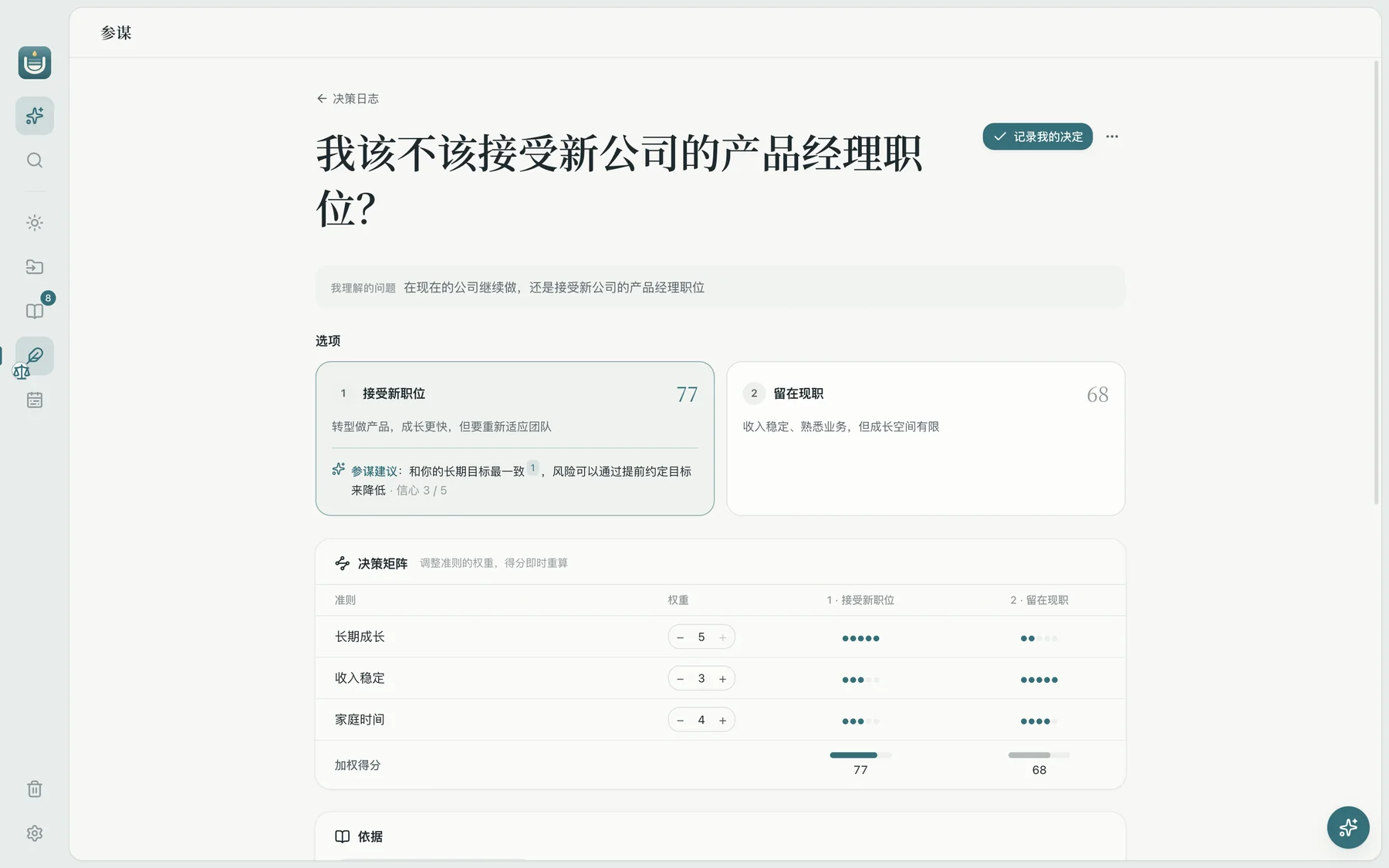Click the 记录我的决定 button

click(1037, 137)
